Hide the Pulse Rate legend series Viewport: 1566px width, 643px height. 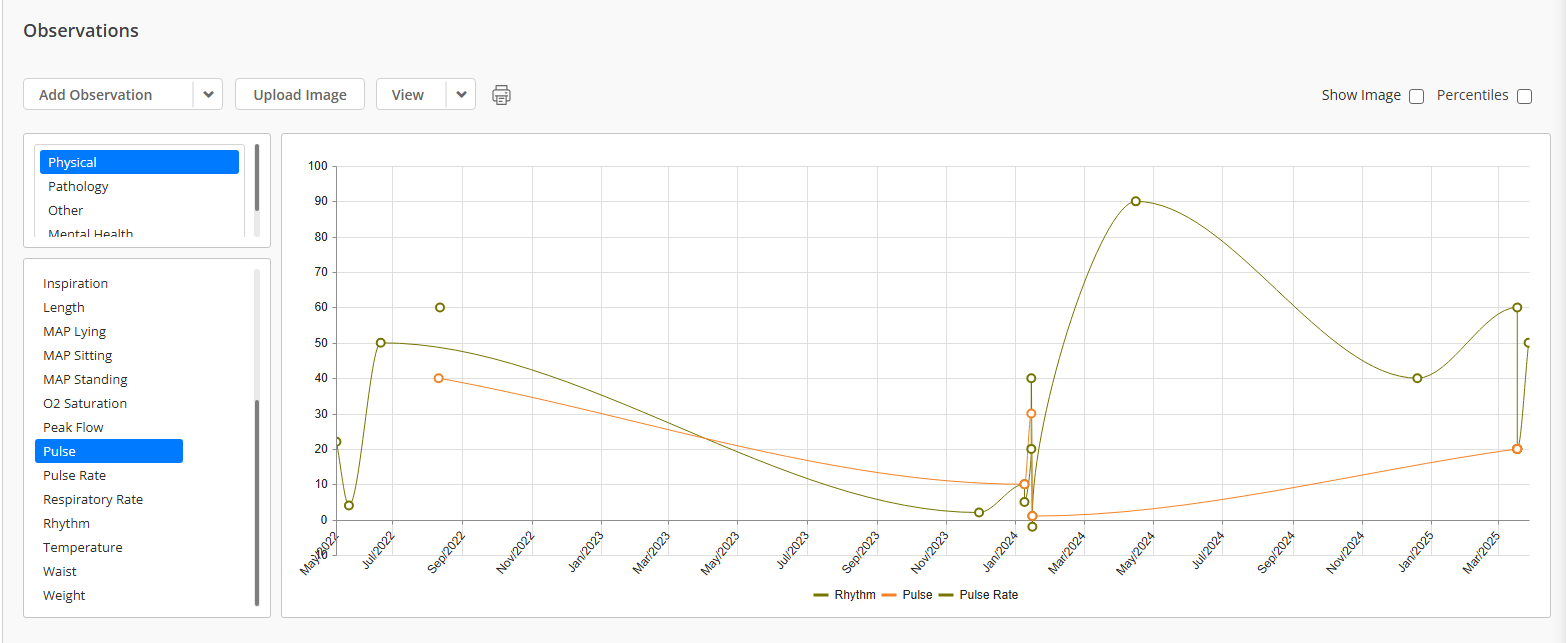pyautogui.click(x=979, y=595)
